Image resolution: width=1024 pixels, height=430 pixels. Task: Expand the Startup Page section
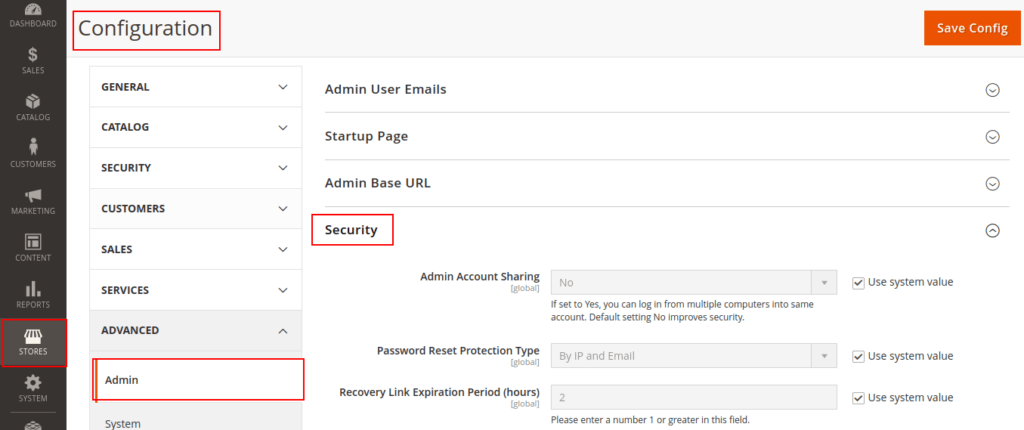992,137
